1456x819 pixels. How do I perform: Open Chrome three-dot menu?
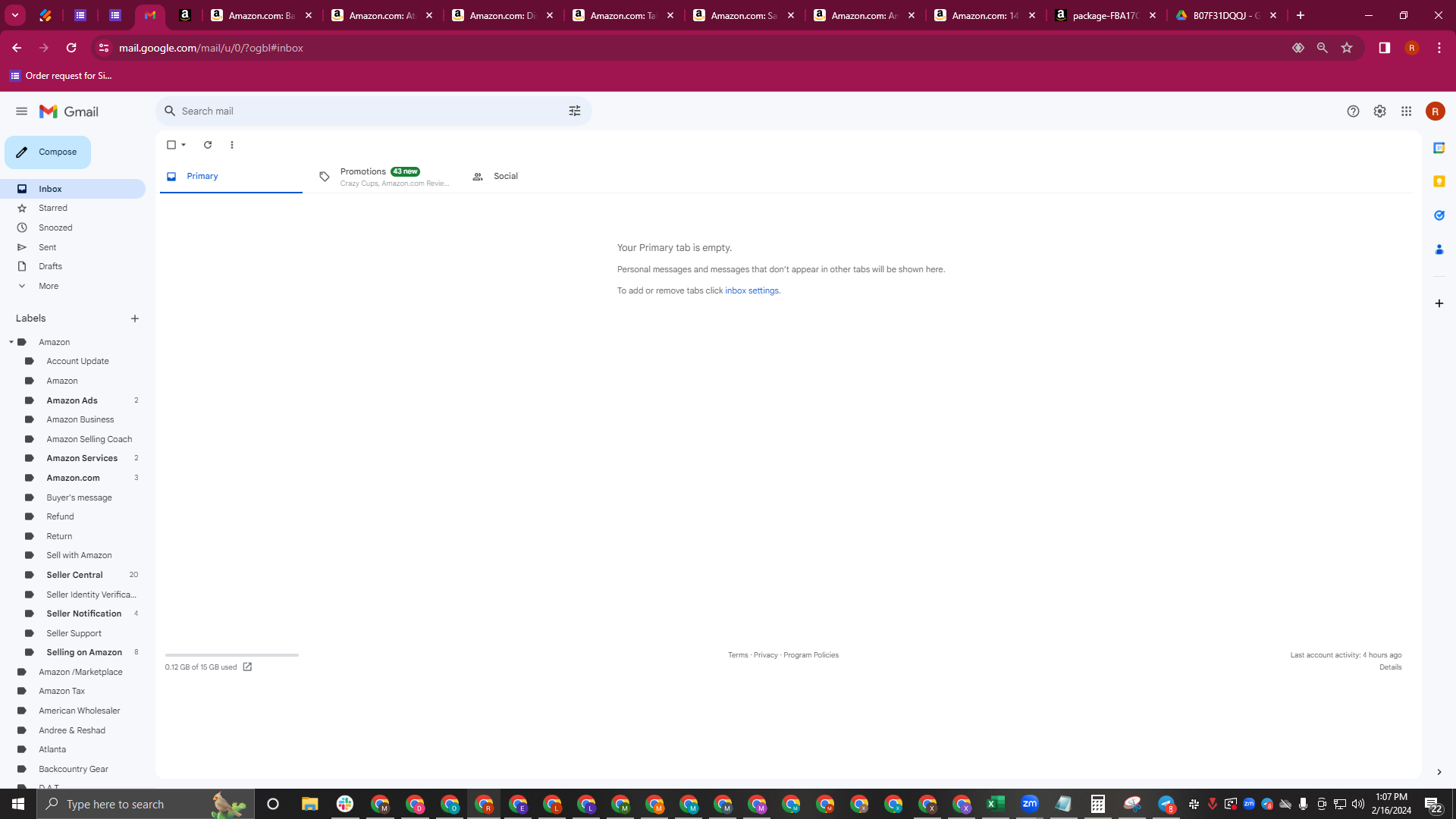1439,48
